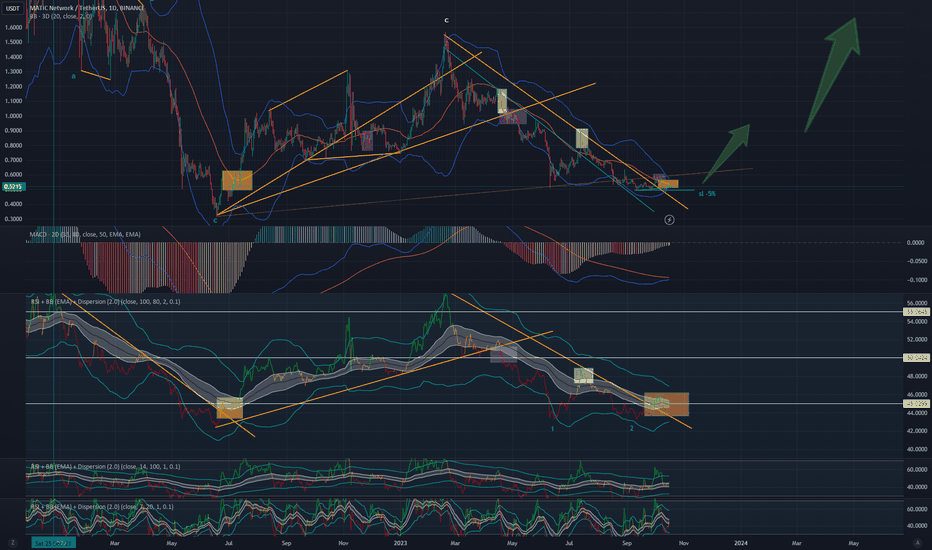Screen dimensions: 932x550
Task: Select the MACD 2D indicator legend
Action: [85, 234]
